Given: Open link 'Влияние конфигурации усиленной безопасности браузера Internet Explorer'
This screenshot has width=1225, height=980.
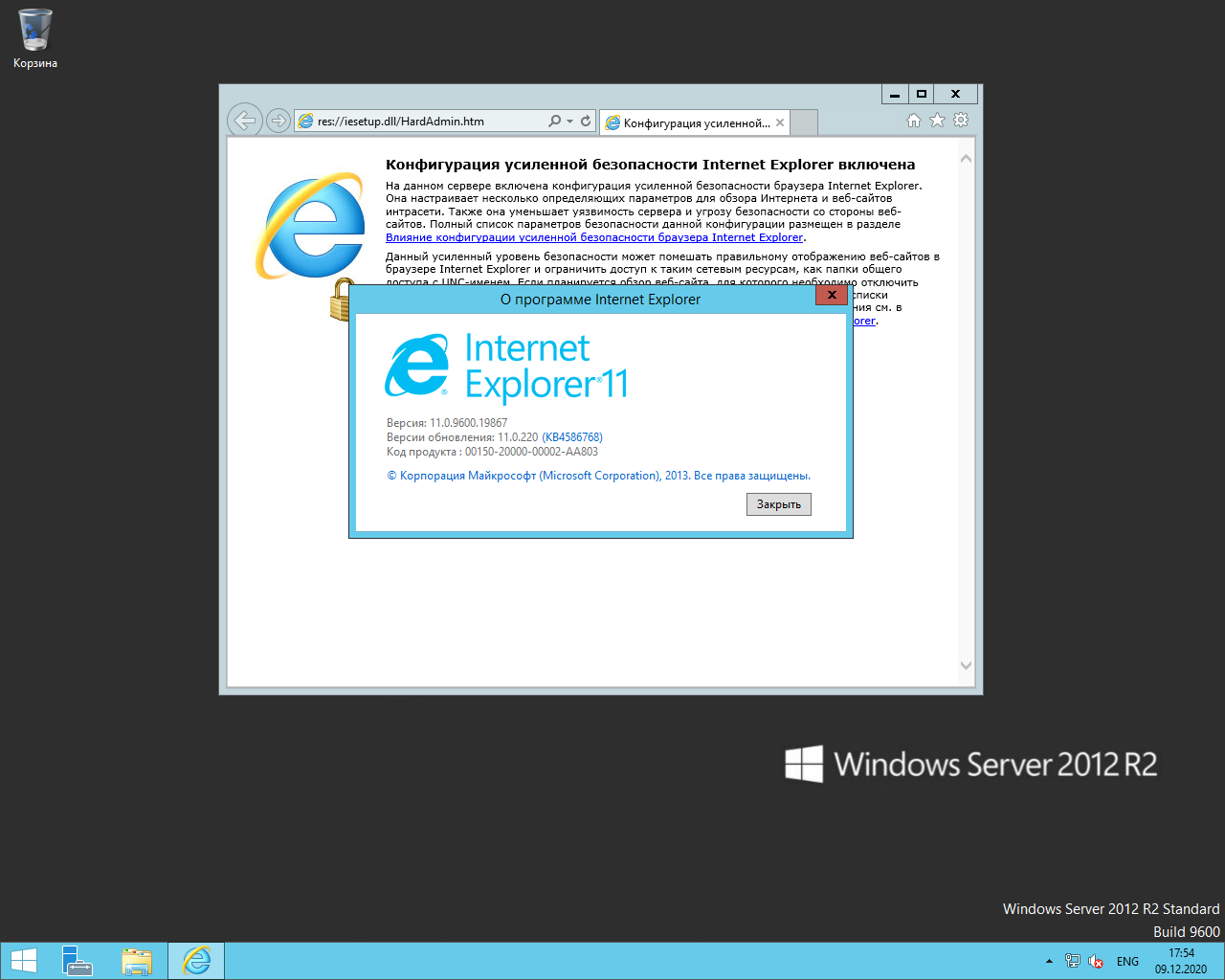Looking at the screenshot, I should pos(594,237).
